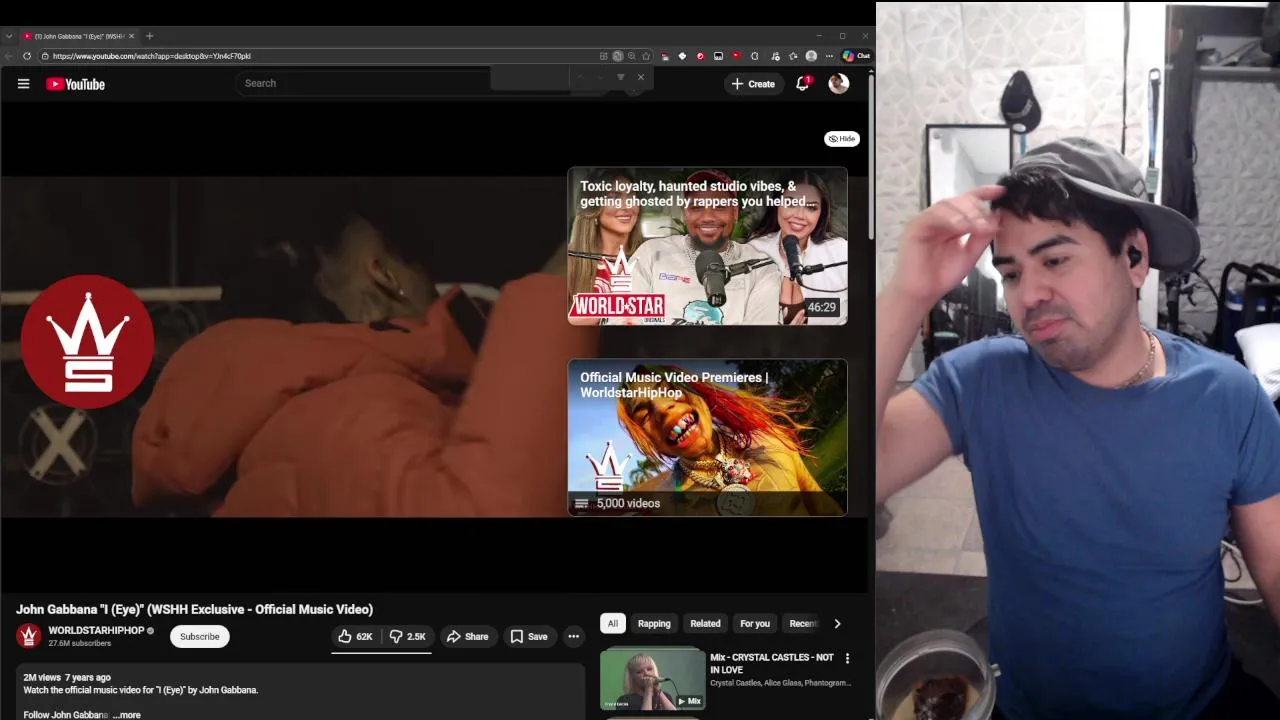Screen dimensions: 1280x720
Task: Click the zoom magnifier icon in address bar
Action: (x=631, y=56)
